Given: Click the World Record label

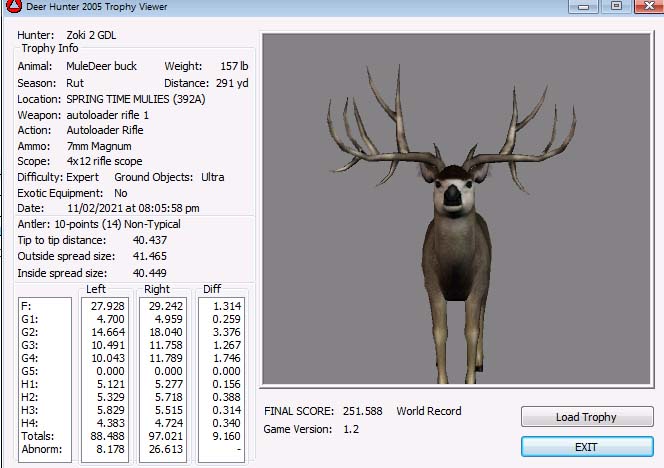Looking at the screenshot, I should (x=429, y=411).
